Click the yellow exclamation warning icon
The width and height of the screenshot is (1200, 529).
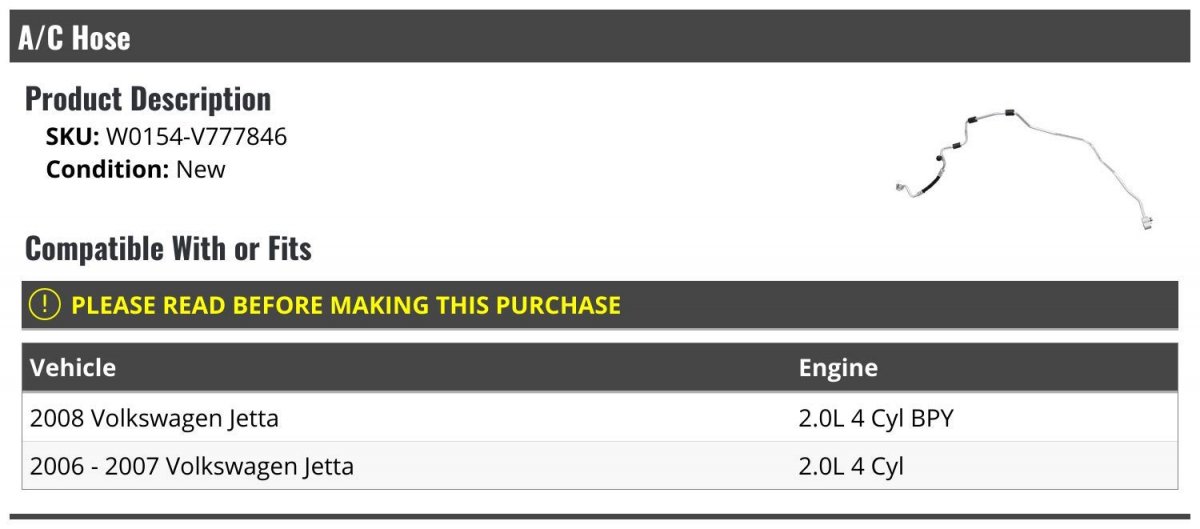[x=45, y=305]
